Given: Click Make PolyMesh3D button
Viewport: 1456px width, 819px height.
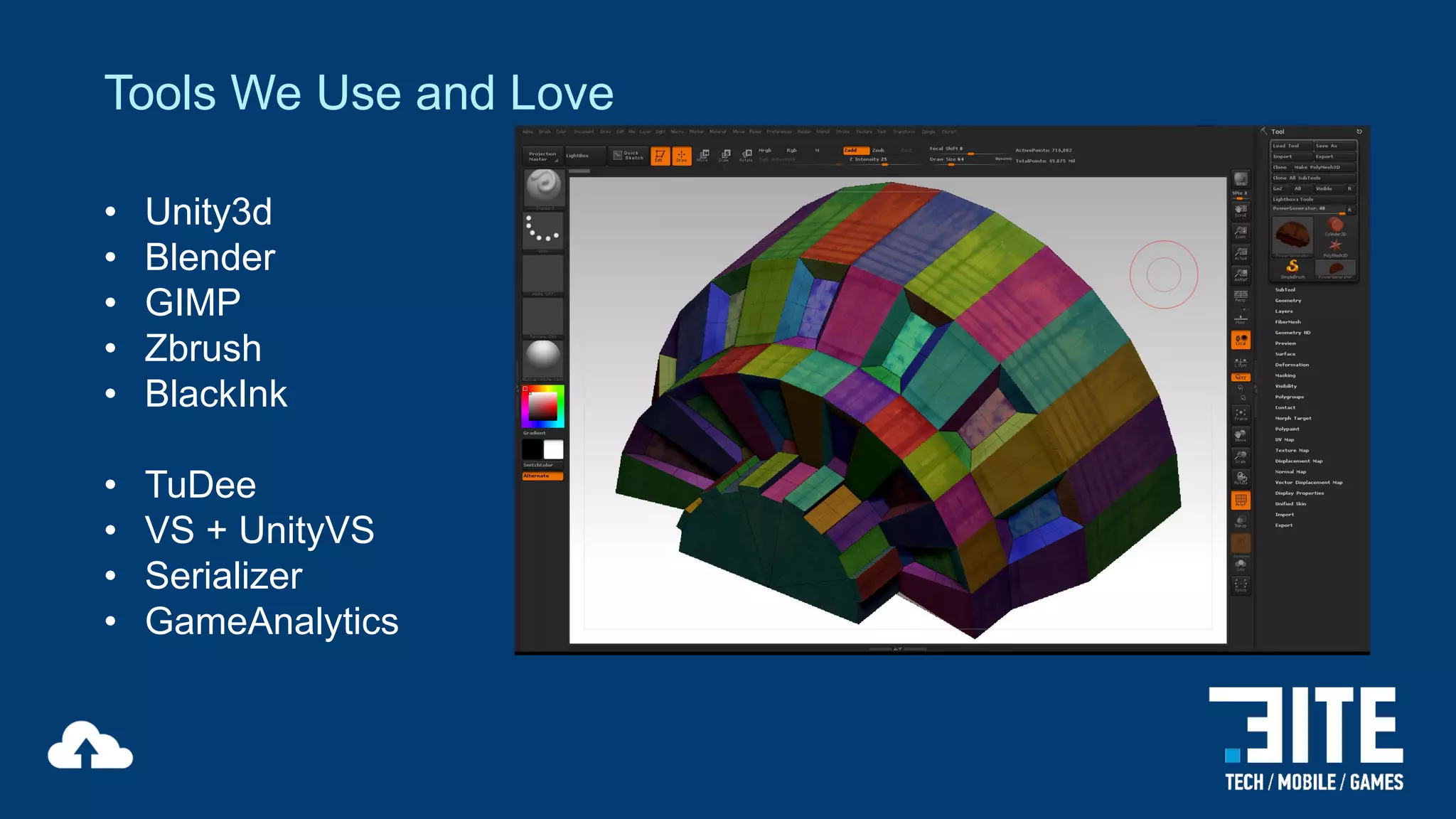Looking at the screenshot, I should click(1324, 167).
